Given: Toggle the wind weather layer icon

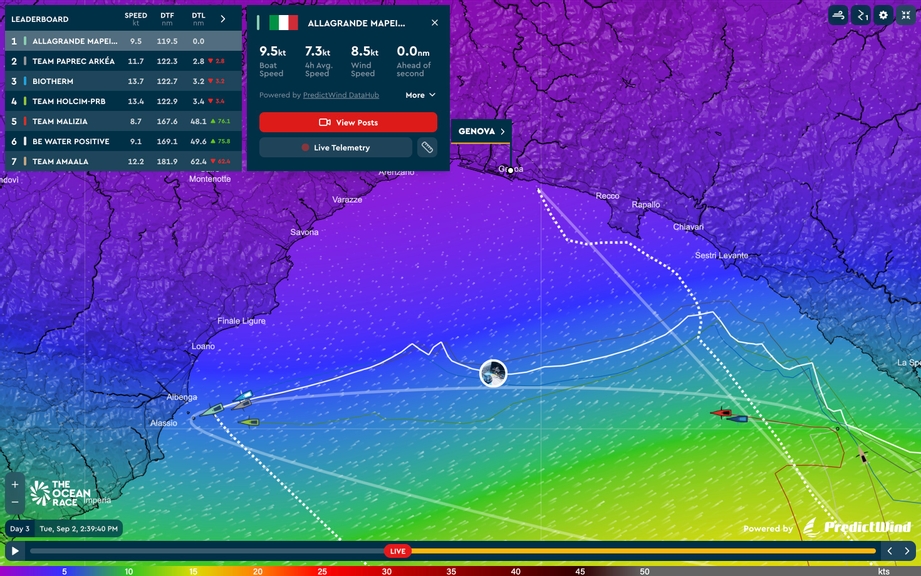Looking at the screenshot, I should pyautogui.click(x=839, y=15).
